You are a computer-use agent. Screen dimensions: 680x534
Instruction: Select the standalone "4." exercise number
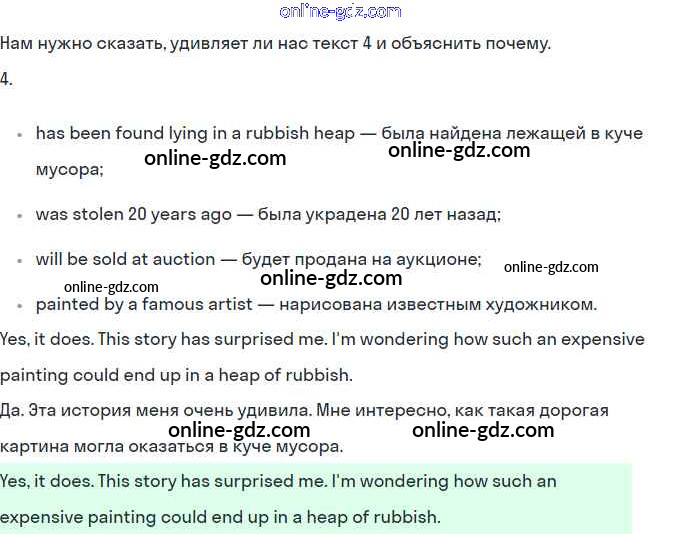[7, 79]
